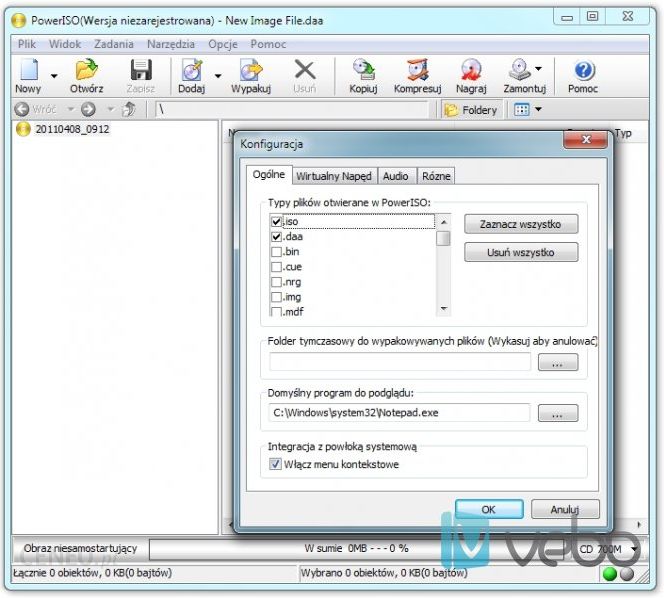Click the green status indicator icon
The width and height of the screenshot is (664, 598).
click(x=610, y=574)
